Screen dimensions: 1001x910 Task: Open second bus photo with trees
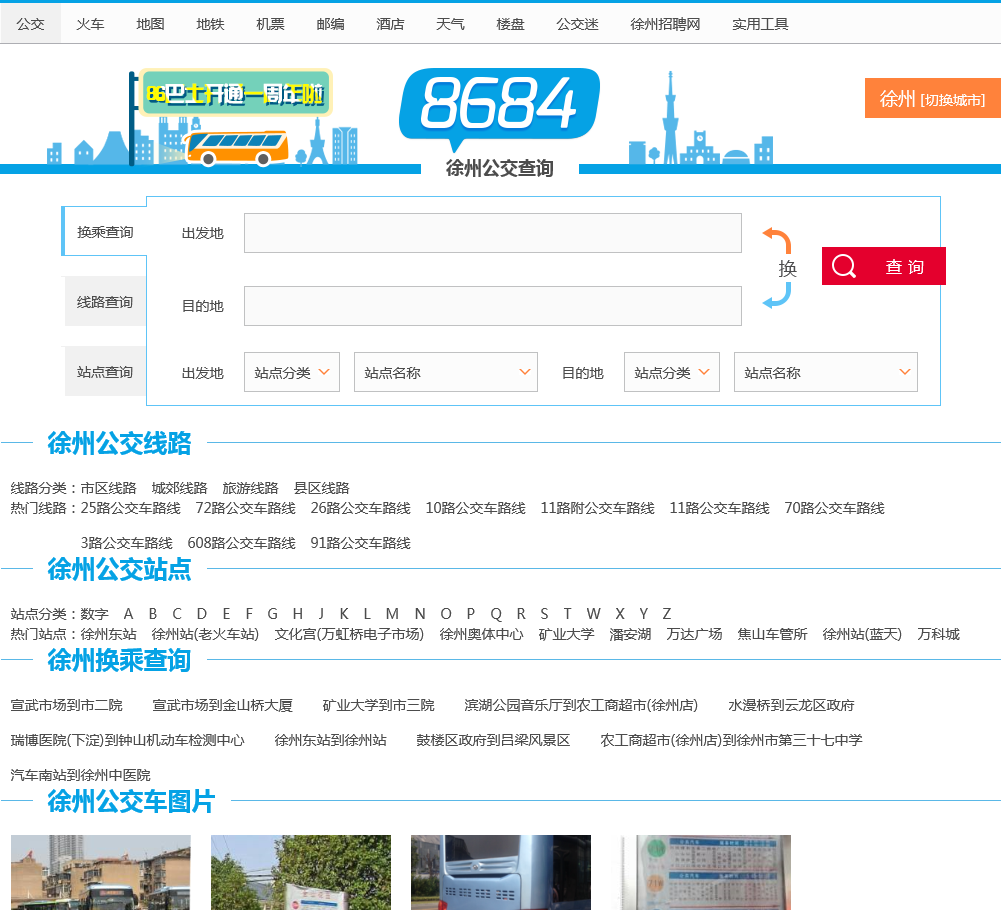click(x=301, y=872)
